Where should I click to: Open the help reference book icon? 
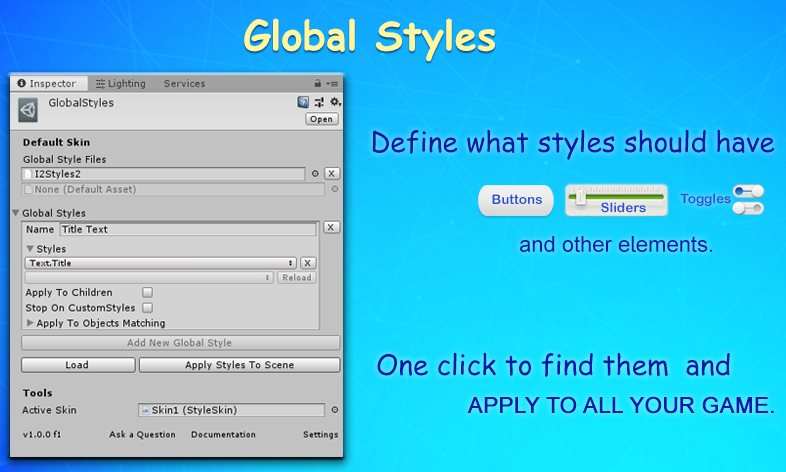click(x=303, y=102)
